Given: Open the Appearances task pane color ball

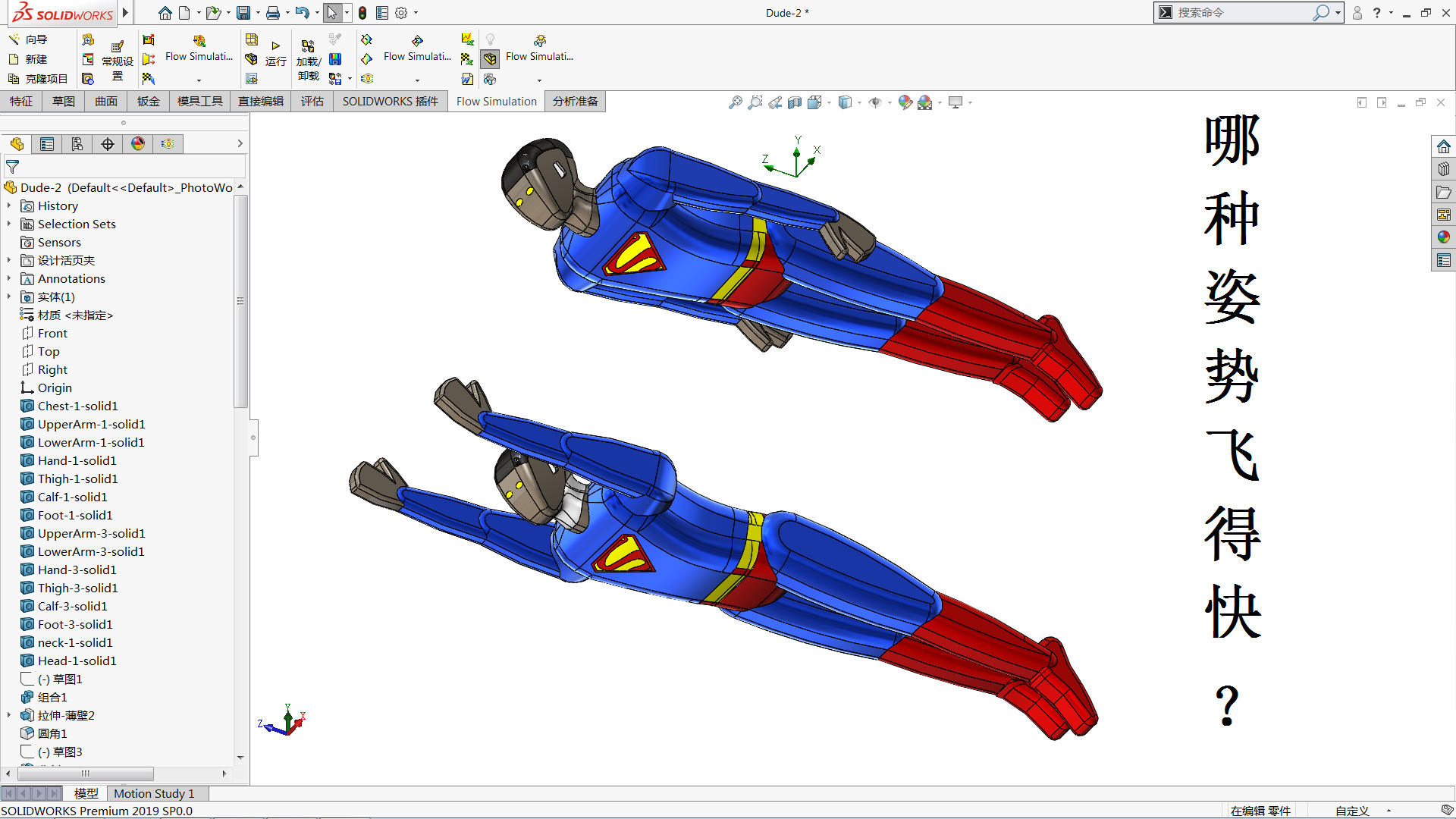Looking at the screenshot, I should (x=1443, y=237).
